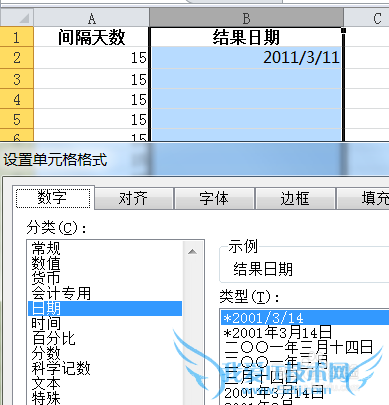Click the 设置单元格格式 dialog title bar
This screenshot has height=405, width=389.
194,160
